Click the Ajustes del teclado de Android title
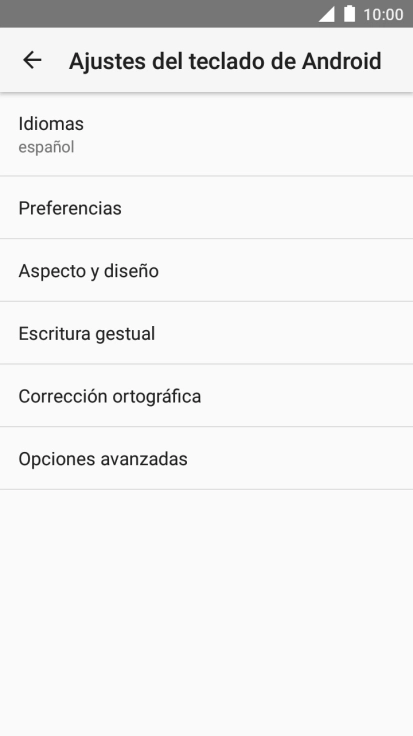This screenshot has width=413, height=736. click(225, 61)
